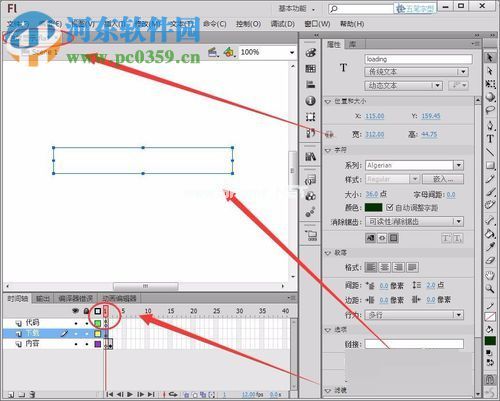Select the Bone tool
The height and width of the screenshot is (401, 500).
pos(490,220)
